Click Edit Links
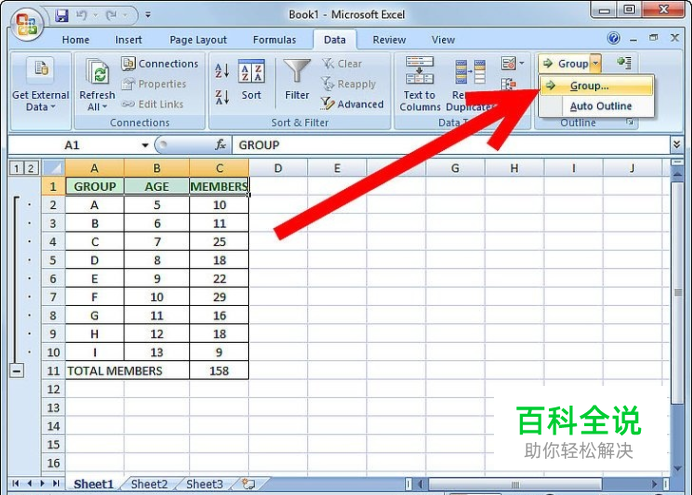692x495 pixels. click(x=152, y=104)
